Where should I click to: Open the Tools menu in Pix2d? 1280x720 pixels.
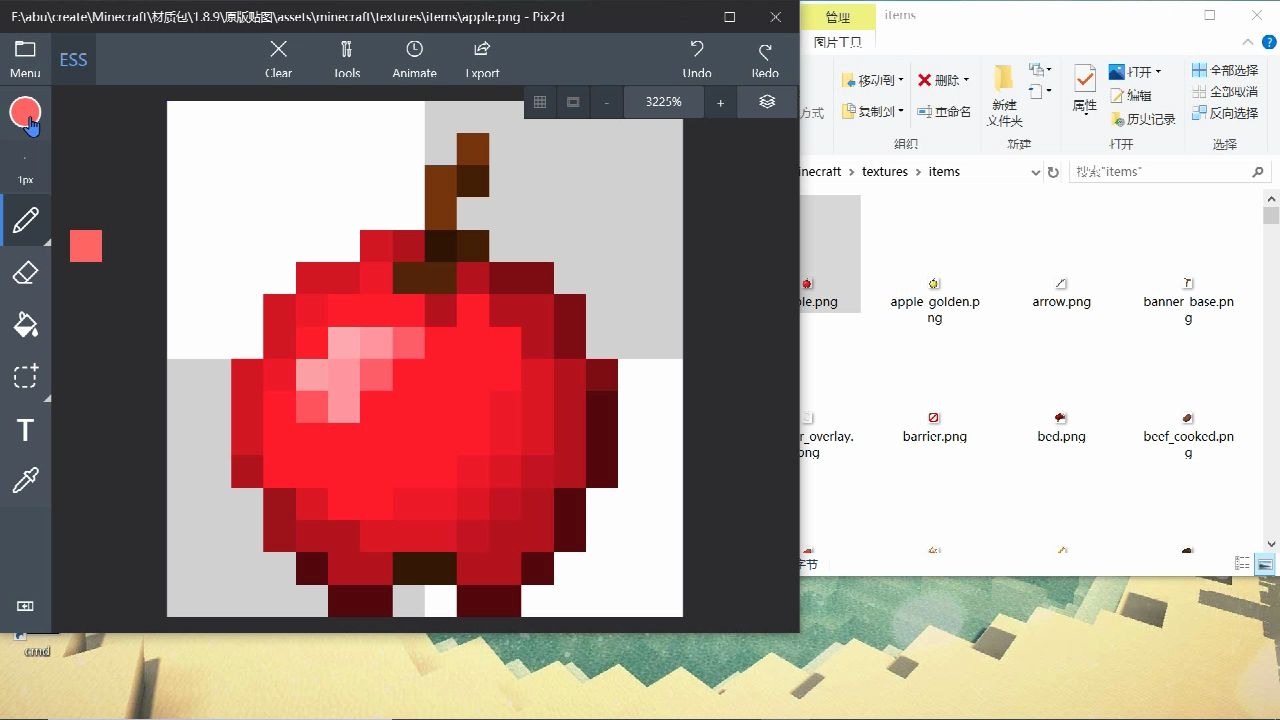346,59
